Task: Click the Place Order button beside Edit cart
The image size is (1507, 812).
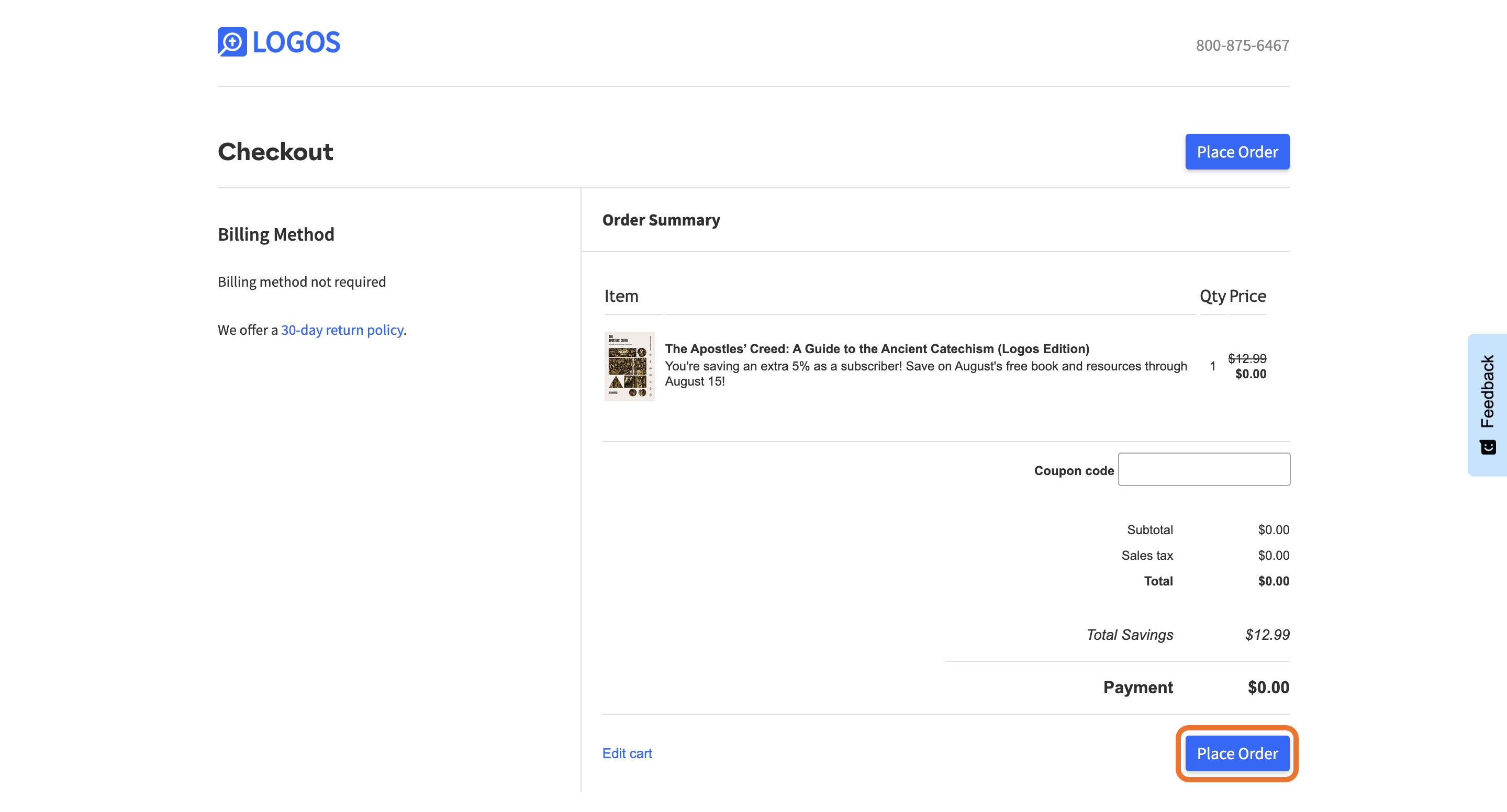Action: coord(1237,753)
